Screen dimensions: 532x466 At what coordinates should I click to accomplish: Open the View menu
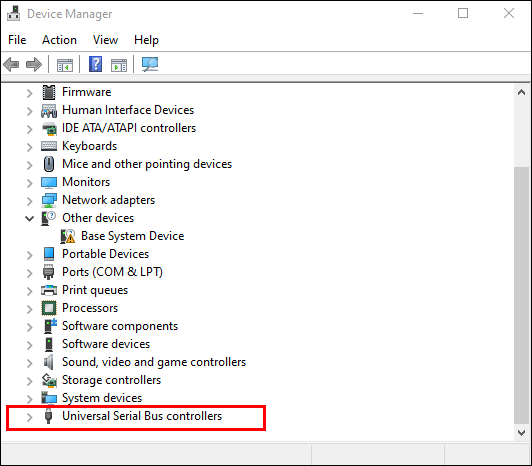[x=106, y=40]
